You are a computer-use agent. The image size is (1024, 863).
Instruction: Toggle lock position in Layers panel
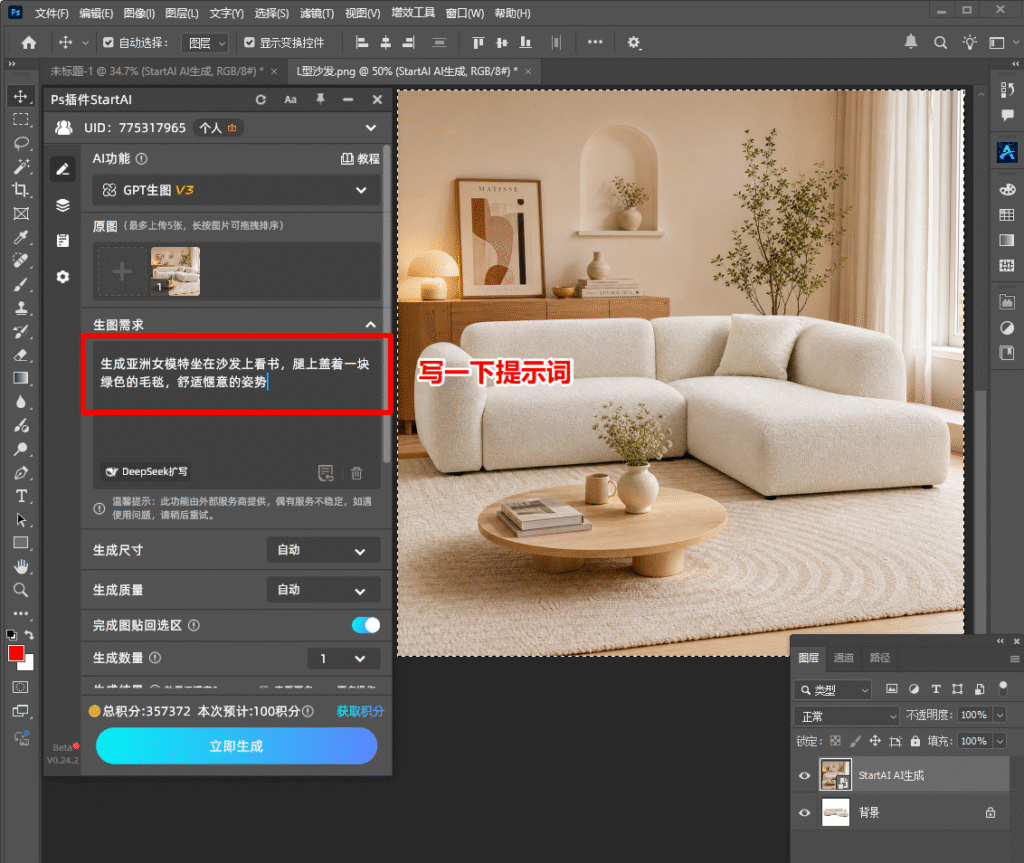[875, 741]
